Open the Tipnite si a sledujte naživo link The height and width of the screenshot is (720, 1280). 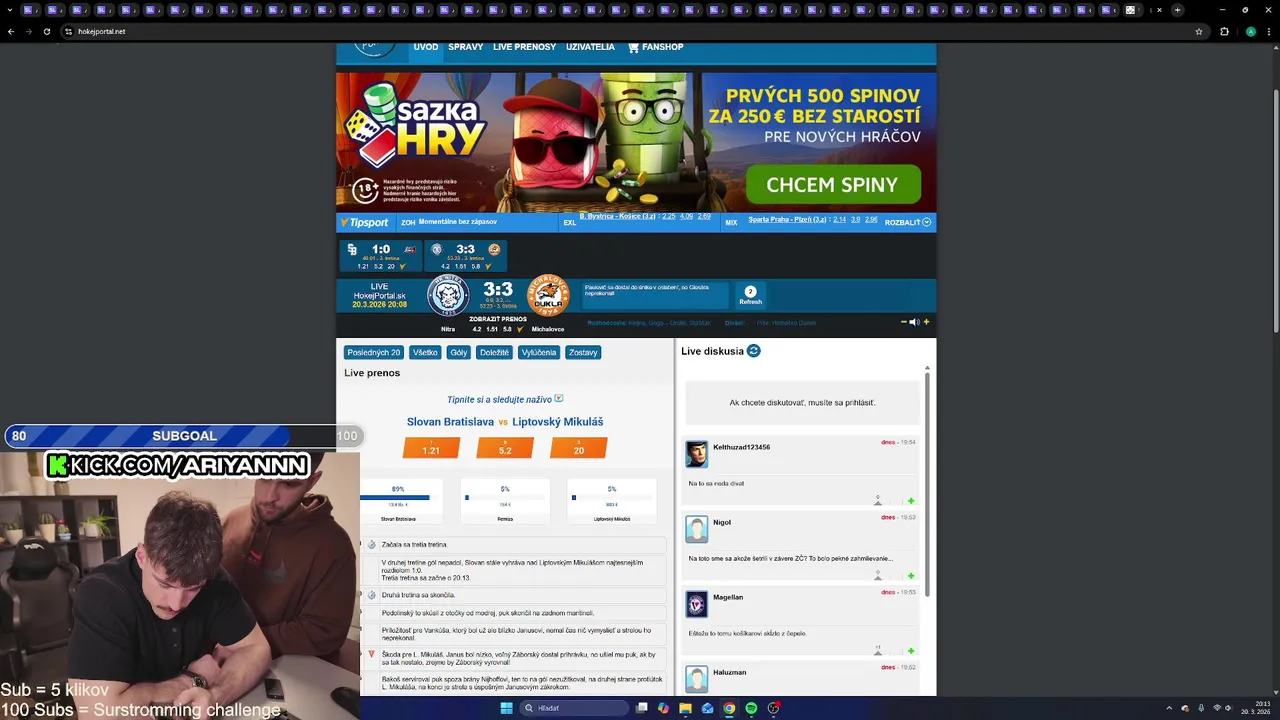(505, 399)
